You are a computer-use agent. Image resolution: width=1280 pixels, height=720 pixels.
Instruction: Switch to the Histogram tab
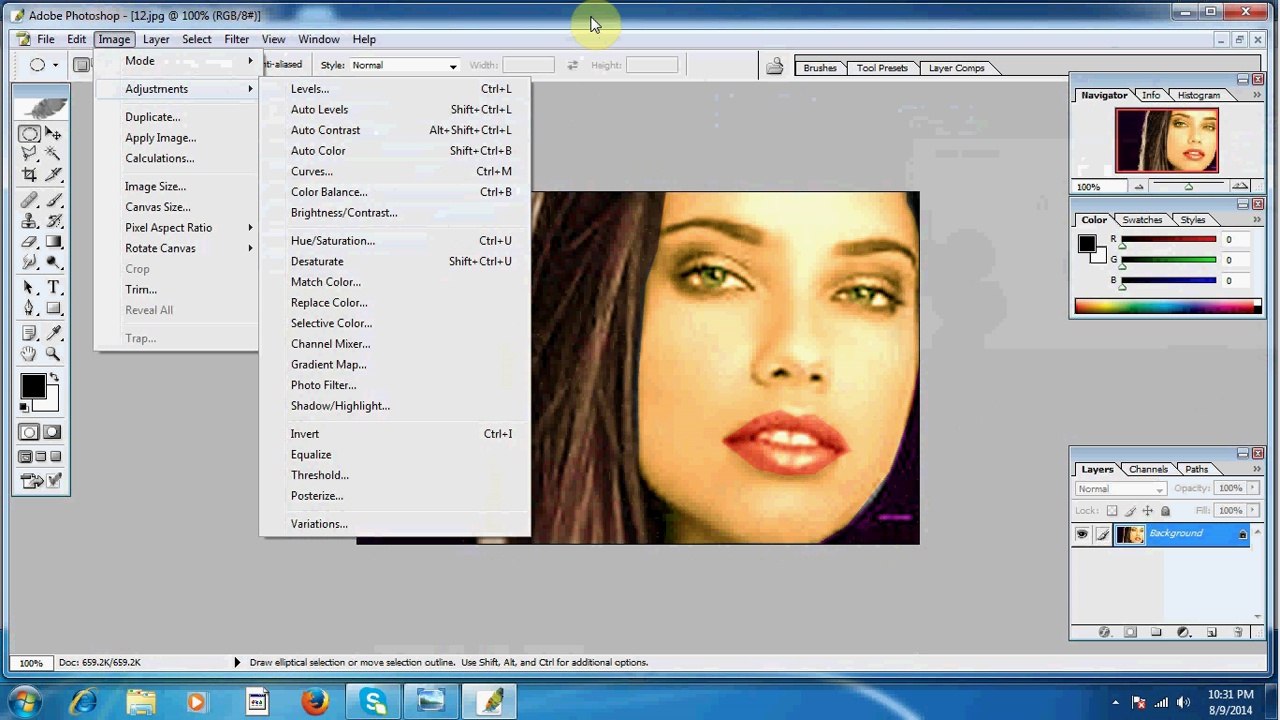(x=1198, y=95)
